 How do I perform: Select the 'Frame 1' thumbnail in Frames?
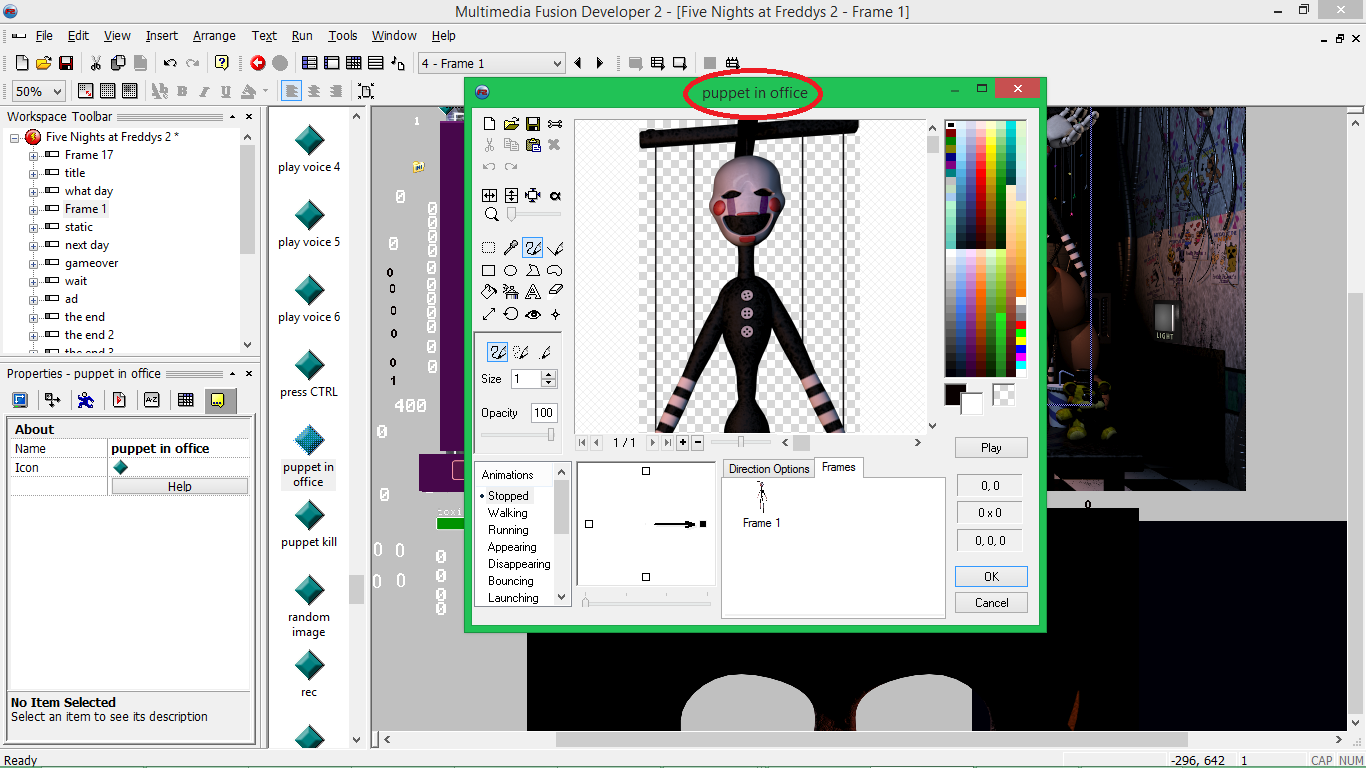coord(762,505)
